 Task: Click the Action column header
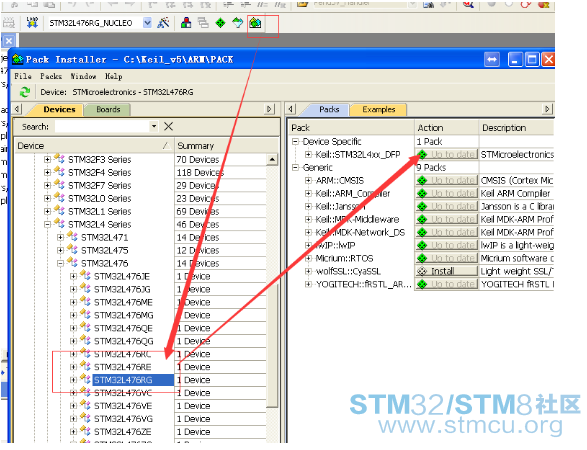pyautogui.click(x=446, y=128)
